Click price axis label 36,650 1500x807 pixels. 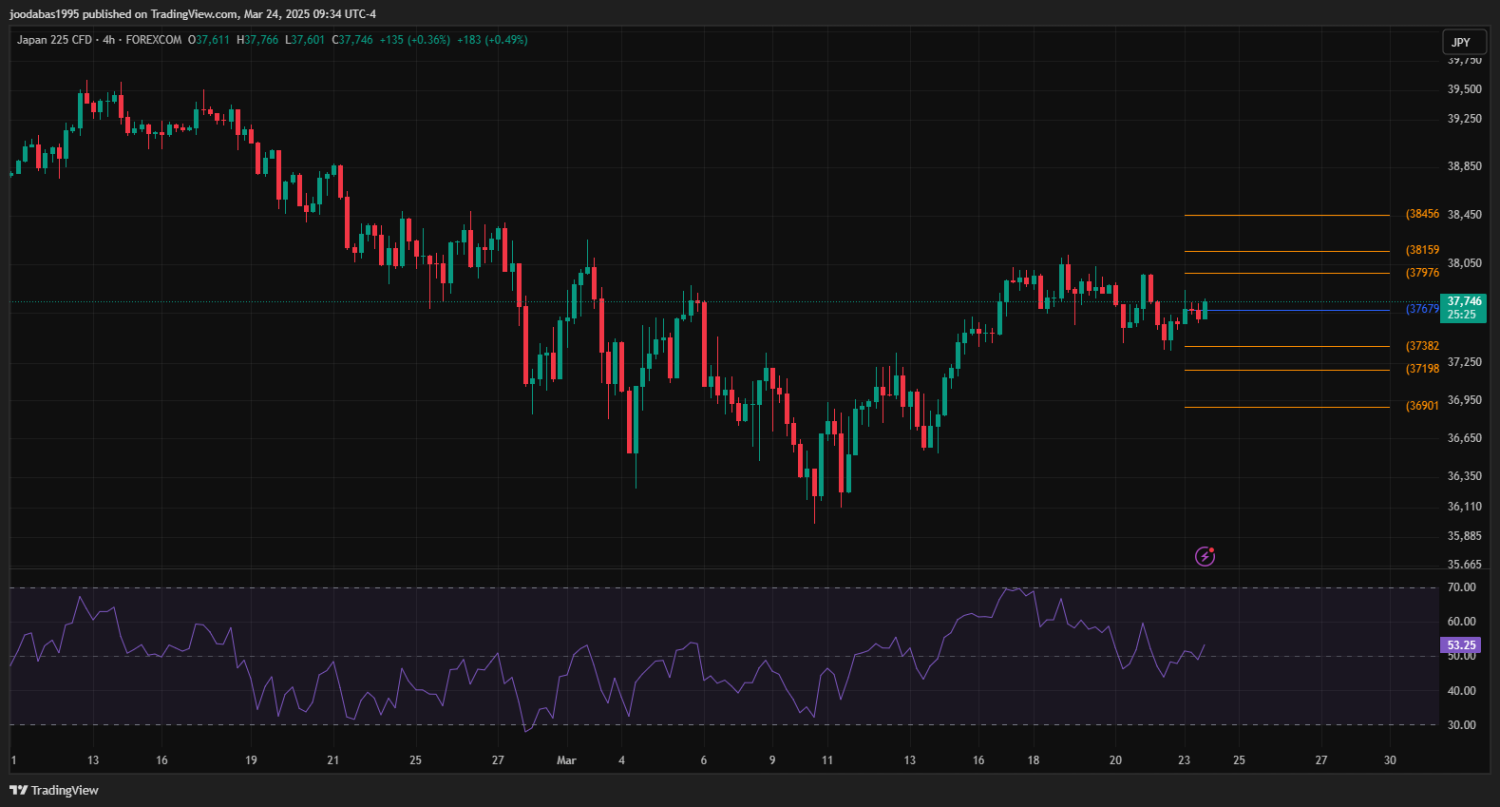click(x=1464, y=438)
